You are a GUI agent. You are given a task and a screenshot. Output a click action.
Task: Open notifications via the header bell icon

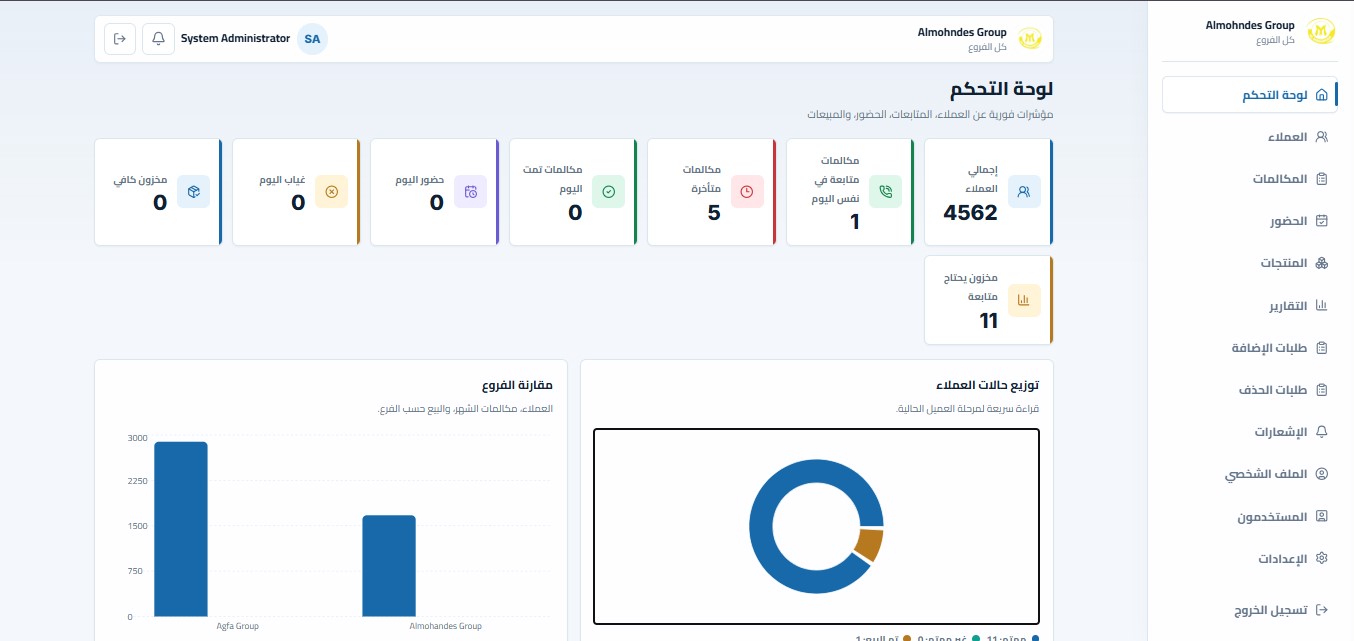click(158, 39)
